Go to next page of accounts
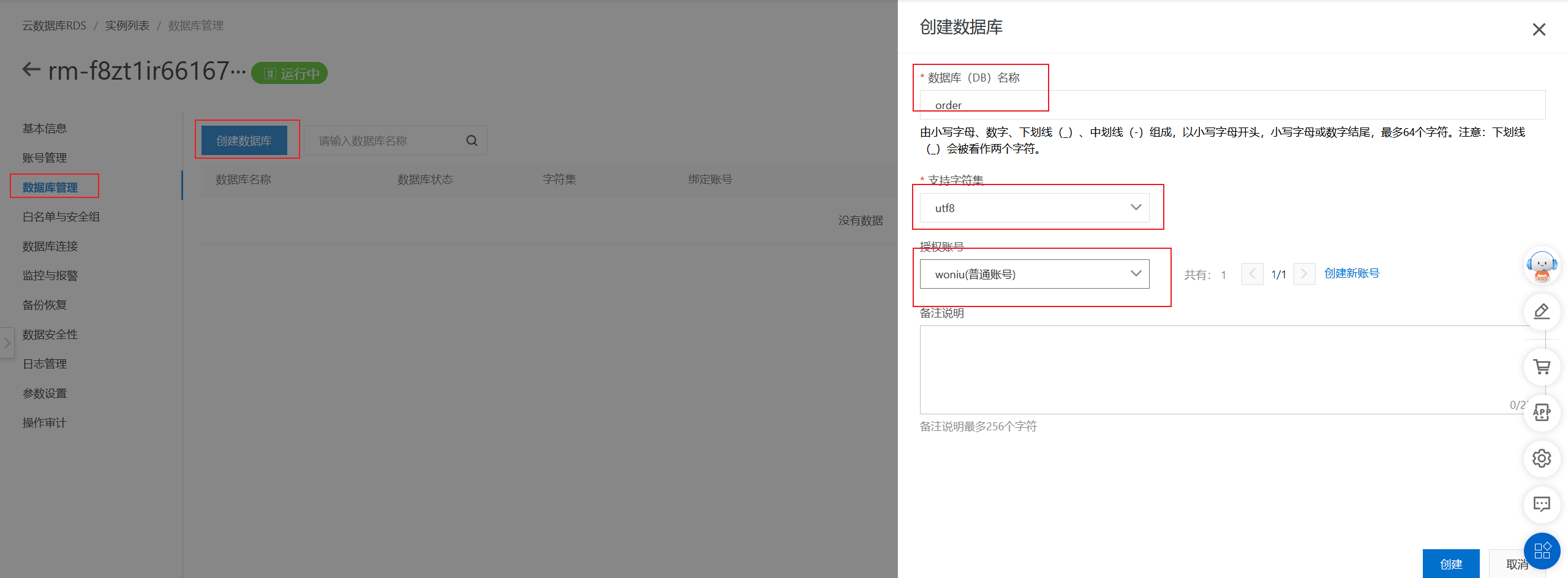The height and width of the screenshot is (578, 1568). click(1304, 274)
